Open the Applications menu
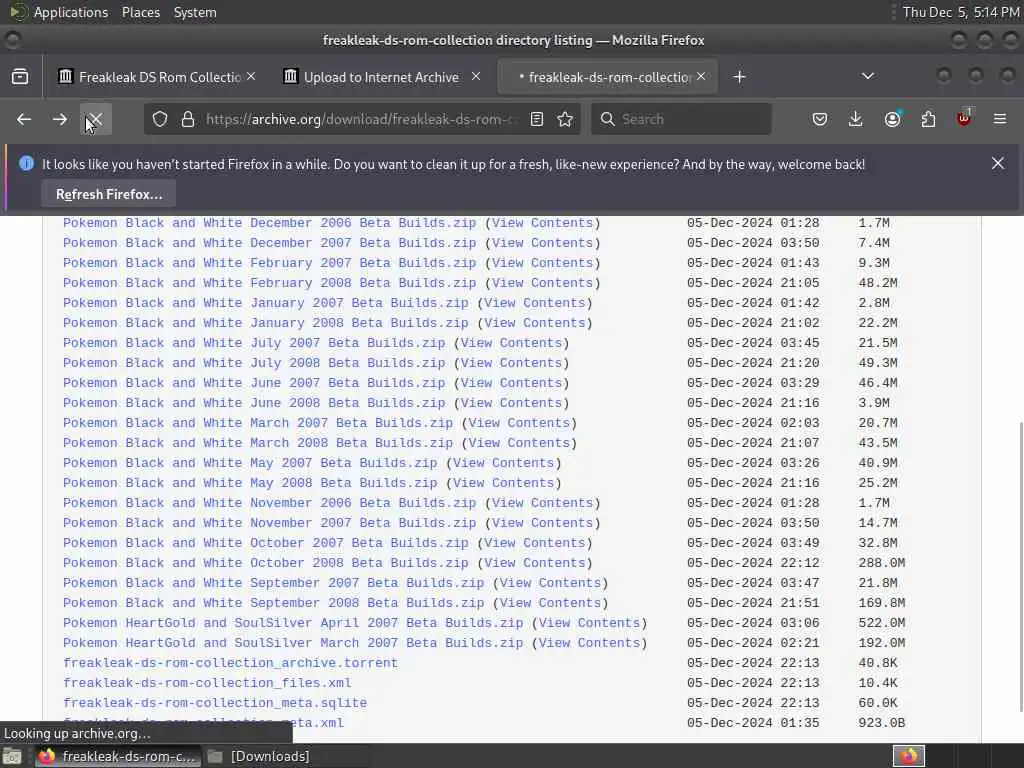This screenshot has height=768, width=1024. pyautogui.click(x=71, y=12)
